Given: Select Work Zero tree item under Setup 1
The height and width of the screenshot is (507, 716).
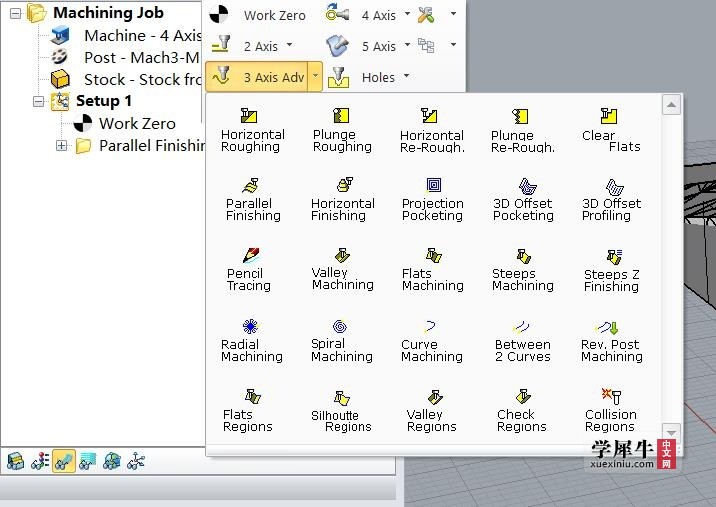Looking at the screenshot, I should 125,123.
